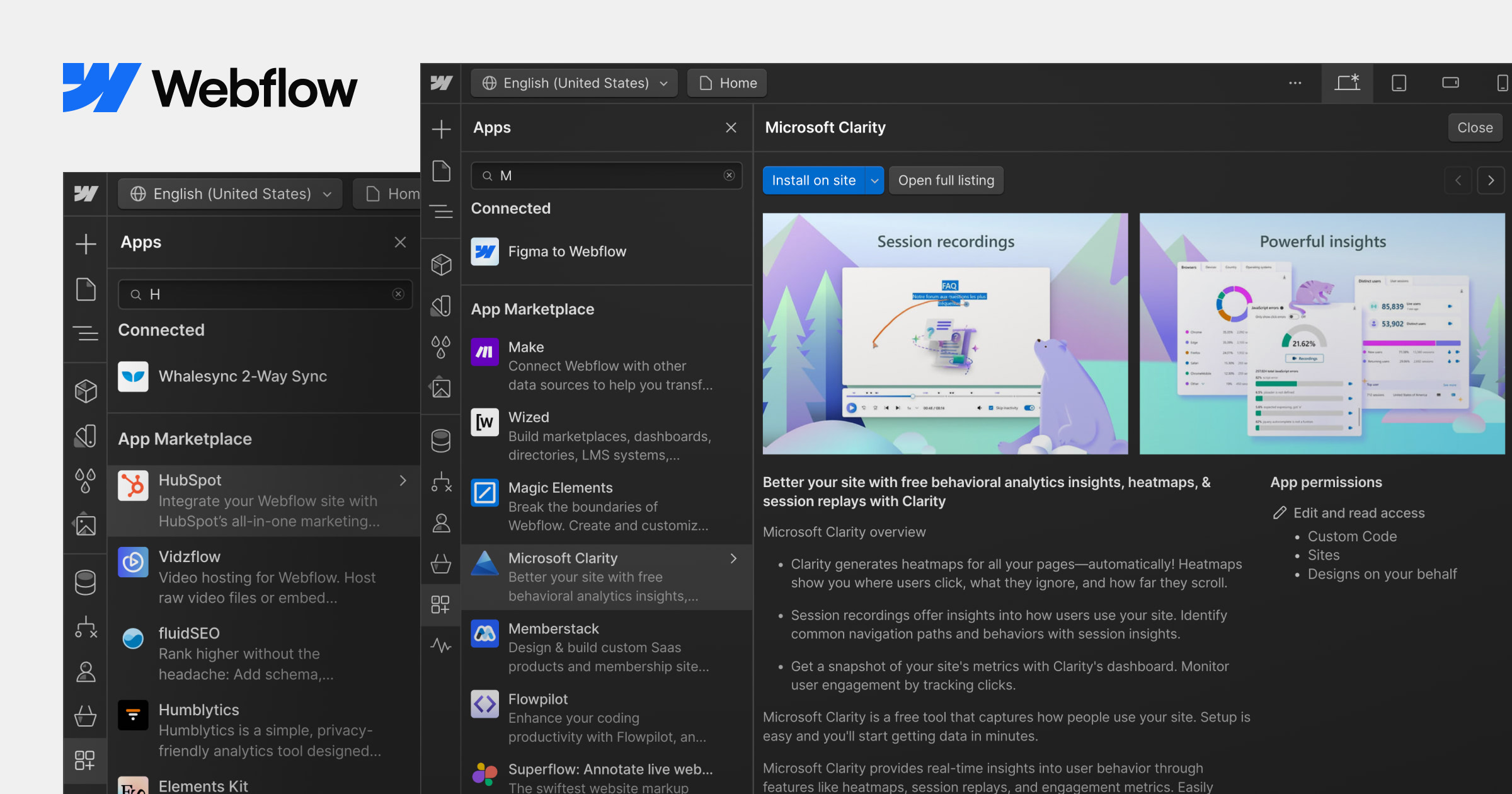Select the Session recordings preview image

pyautogui.click(x=945, y=333)
